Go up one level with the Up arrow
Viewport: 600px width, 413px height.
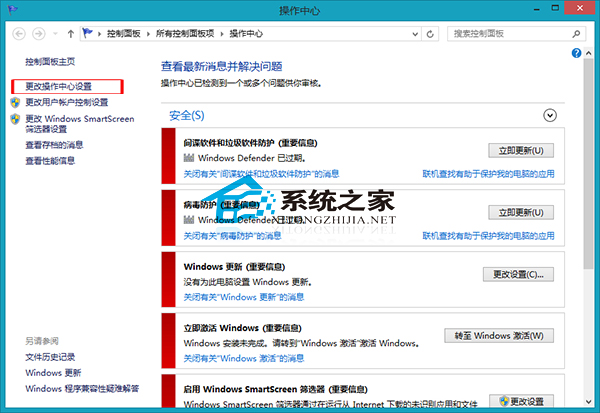click(70, 34)
